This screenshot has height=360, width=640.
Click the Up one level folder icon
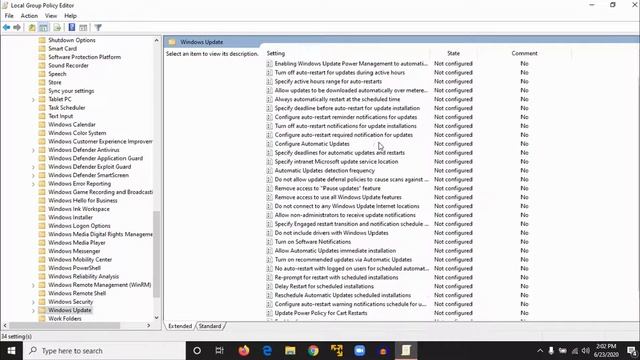[32, 27]
